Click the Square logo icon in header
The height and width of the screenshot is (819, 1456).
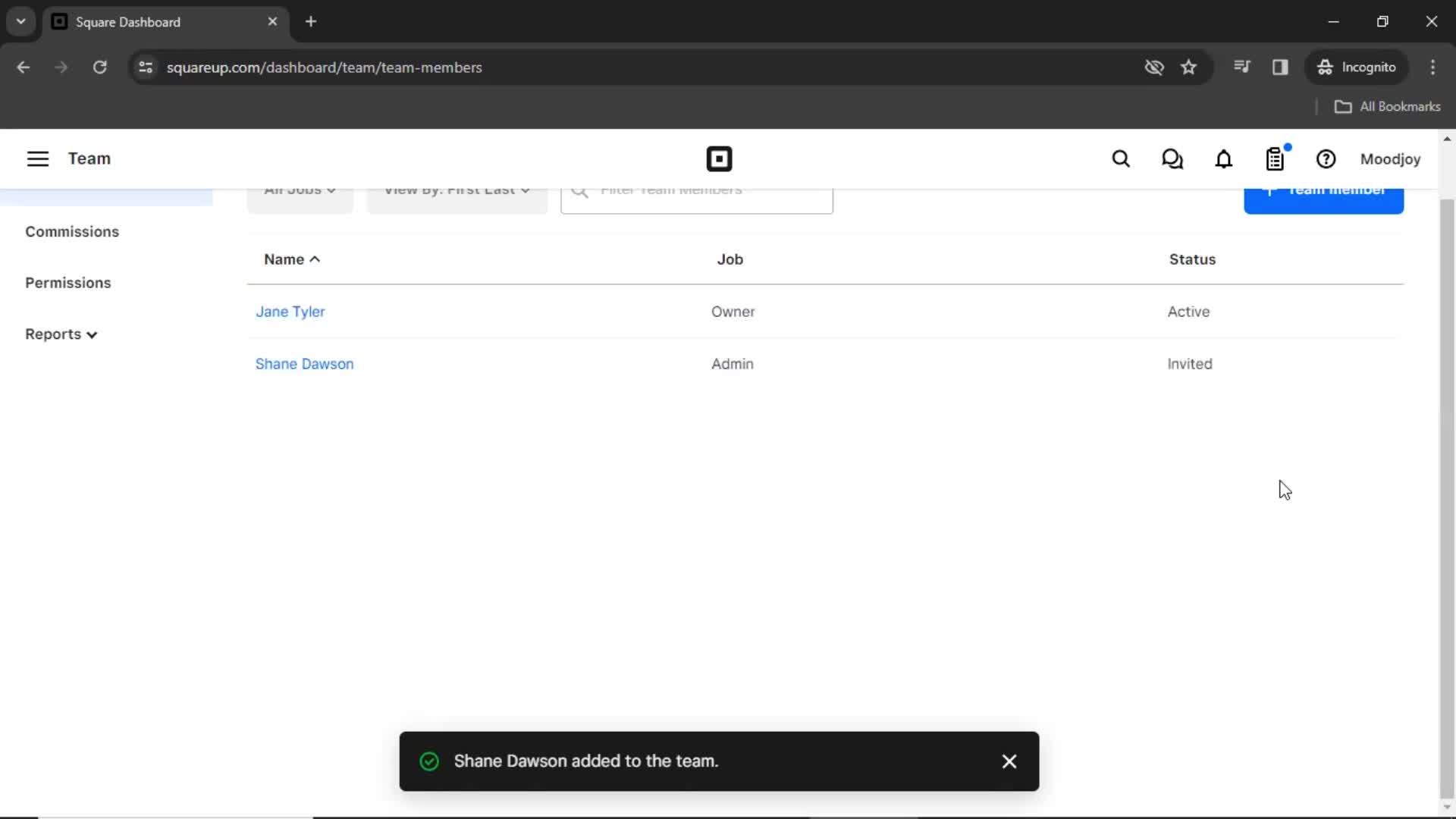(x=717, y=158)
